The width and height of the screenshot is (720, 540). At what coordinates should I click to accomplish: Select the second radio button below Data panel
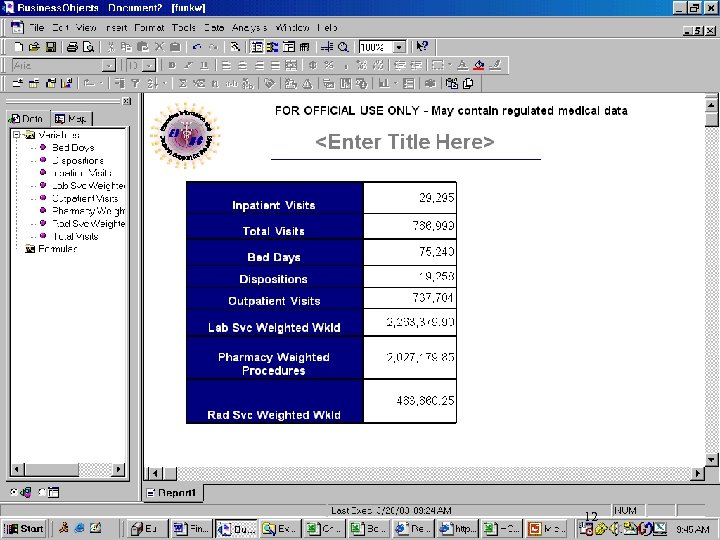click(x=42, y=492)
